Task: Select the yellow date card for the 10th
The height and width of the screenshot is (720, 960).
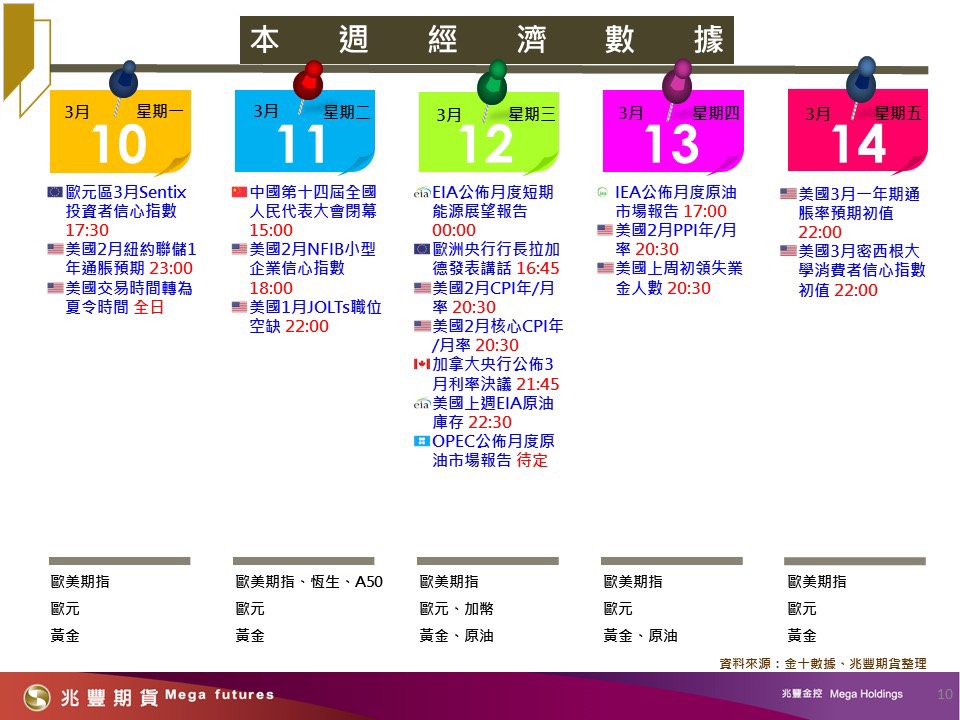Action: pyautogui.click(x=119, y=132)
